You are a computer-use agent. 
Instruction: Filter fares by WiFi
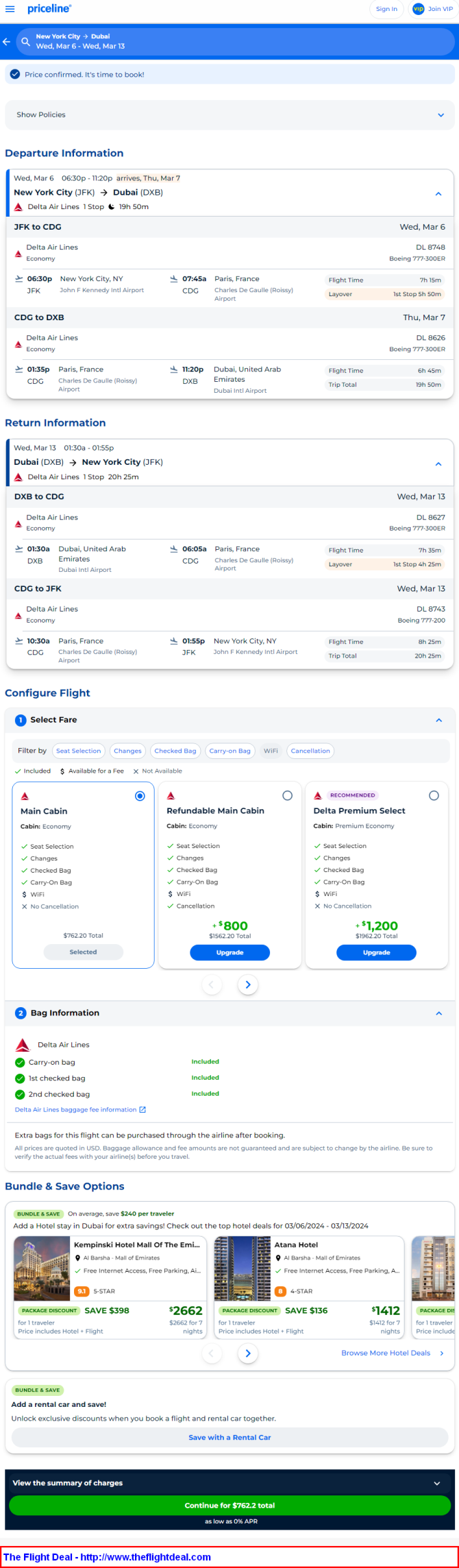click(271, 751)
